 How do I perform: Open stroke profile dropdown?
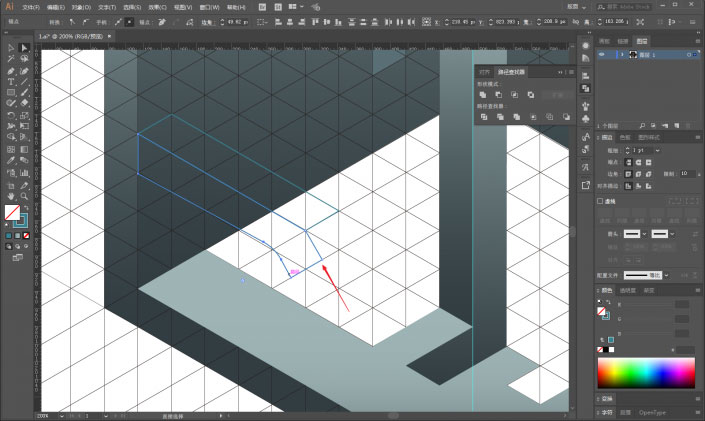coord(666,275)
